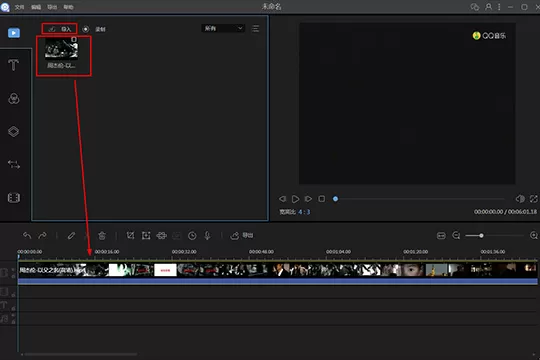Mute the preview with speaker icon
This screenshot has height=360, width=540.
point(520,199)
